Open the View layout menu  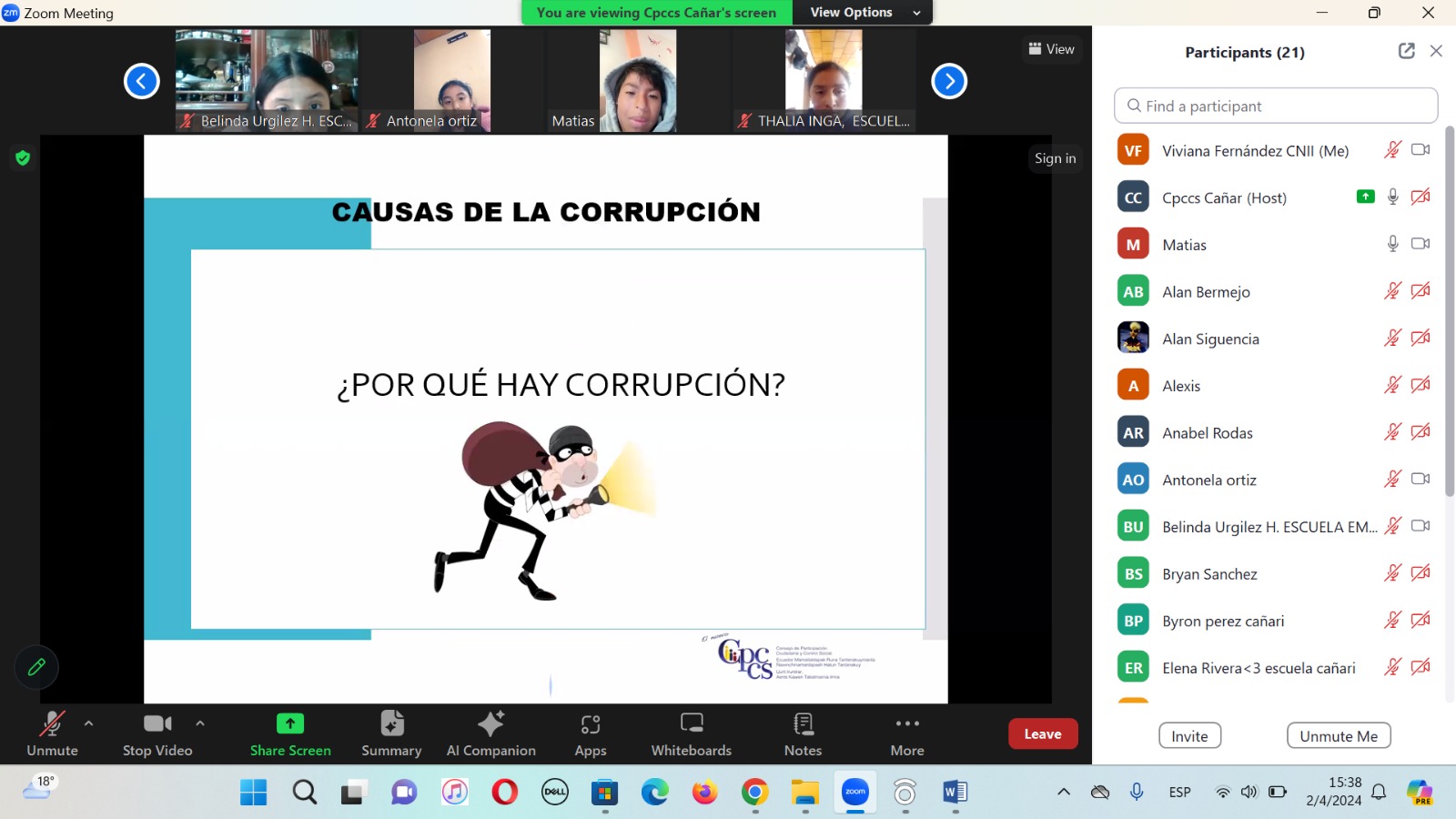click(1052, 49)
